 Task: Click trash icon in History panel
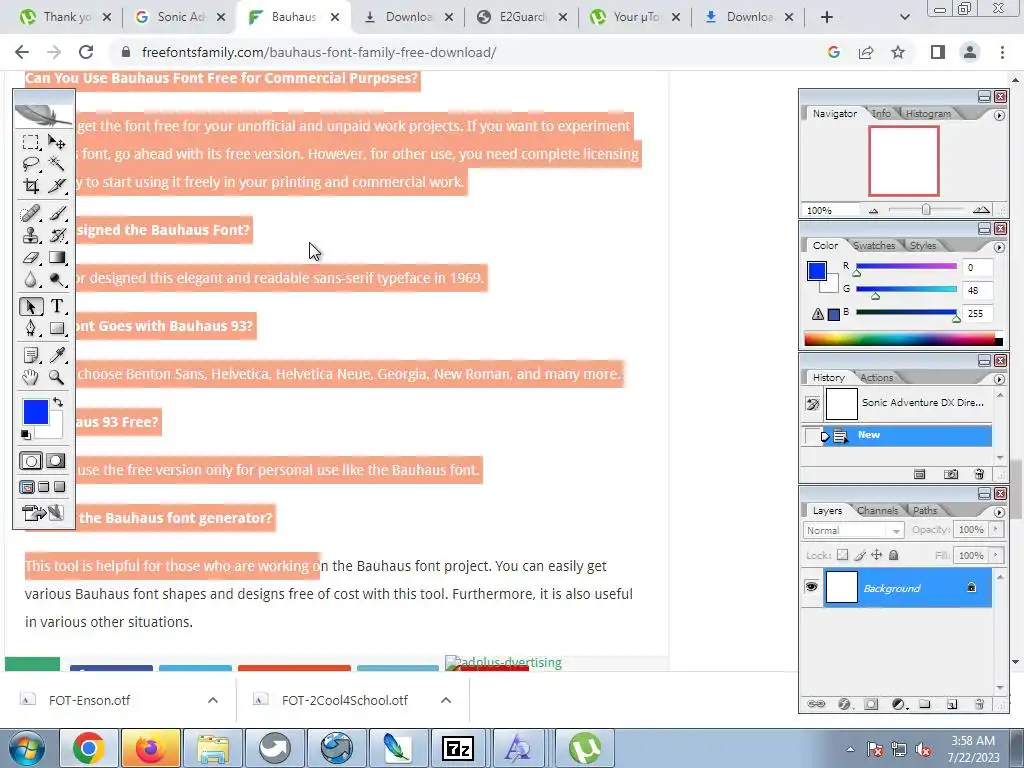[x=978, y=474]
